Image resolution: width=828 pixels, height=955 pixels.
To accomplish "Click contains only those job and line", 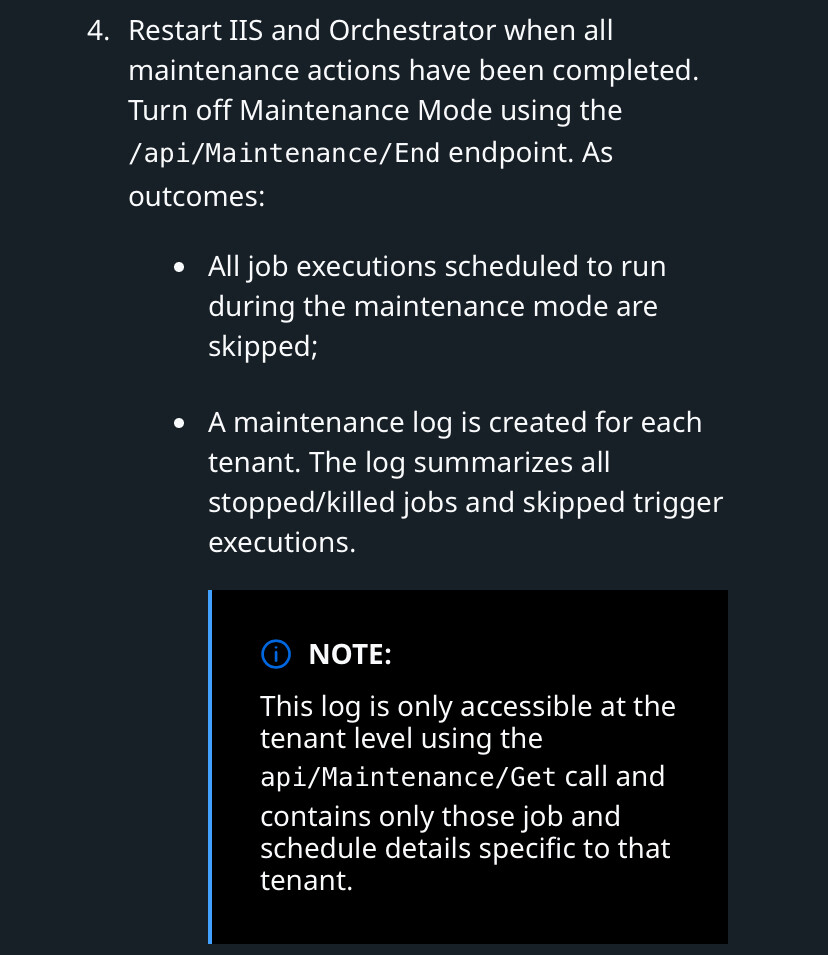I will pos(440,816).
